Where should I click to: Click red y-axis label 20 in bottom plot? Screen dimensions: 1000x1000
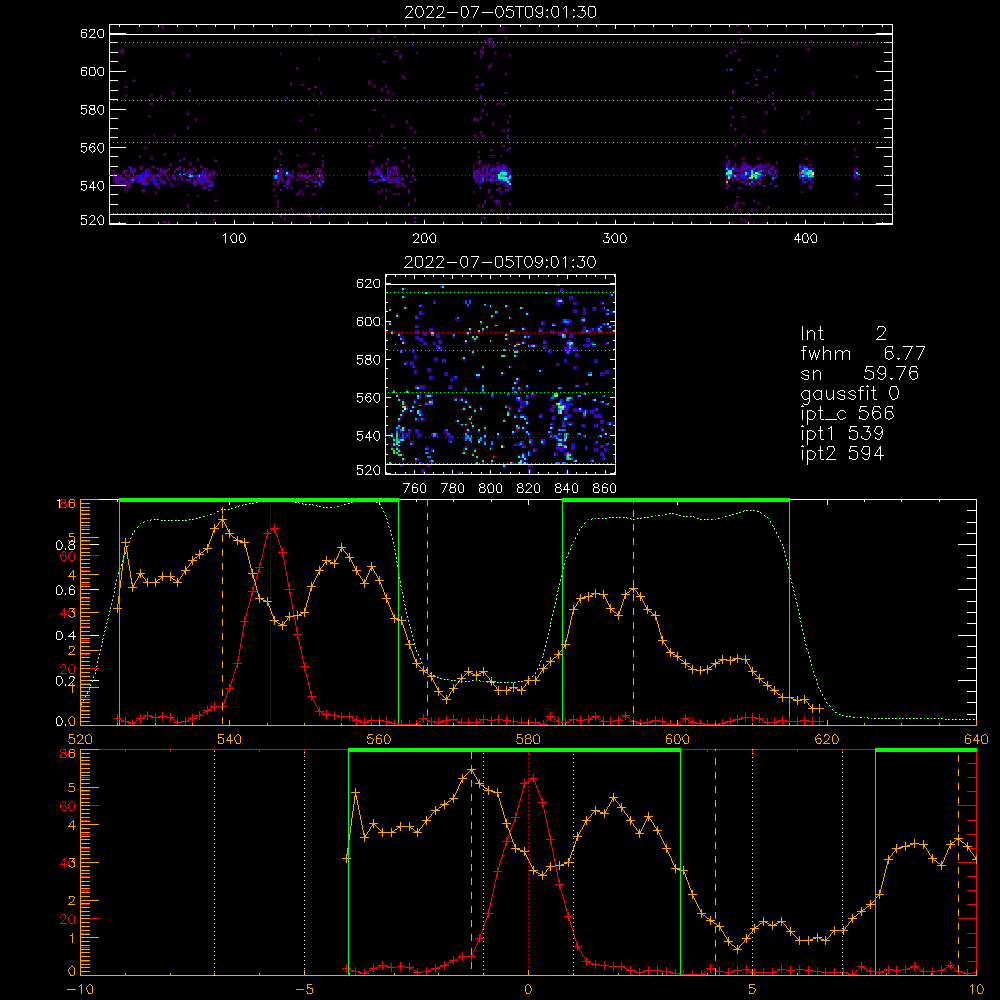[68, 920]
